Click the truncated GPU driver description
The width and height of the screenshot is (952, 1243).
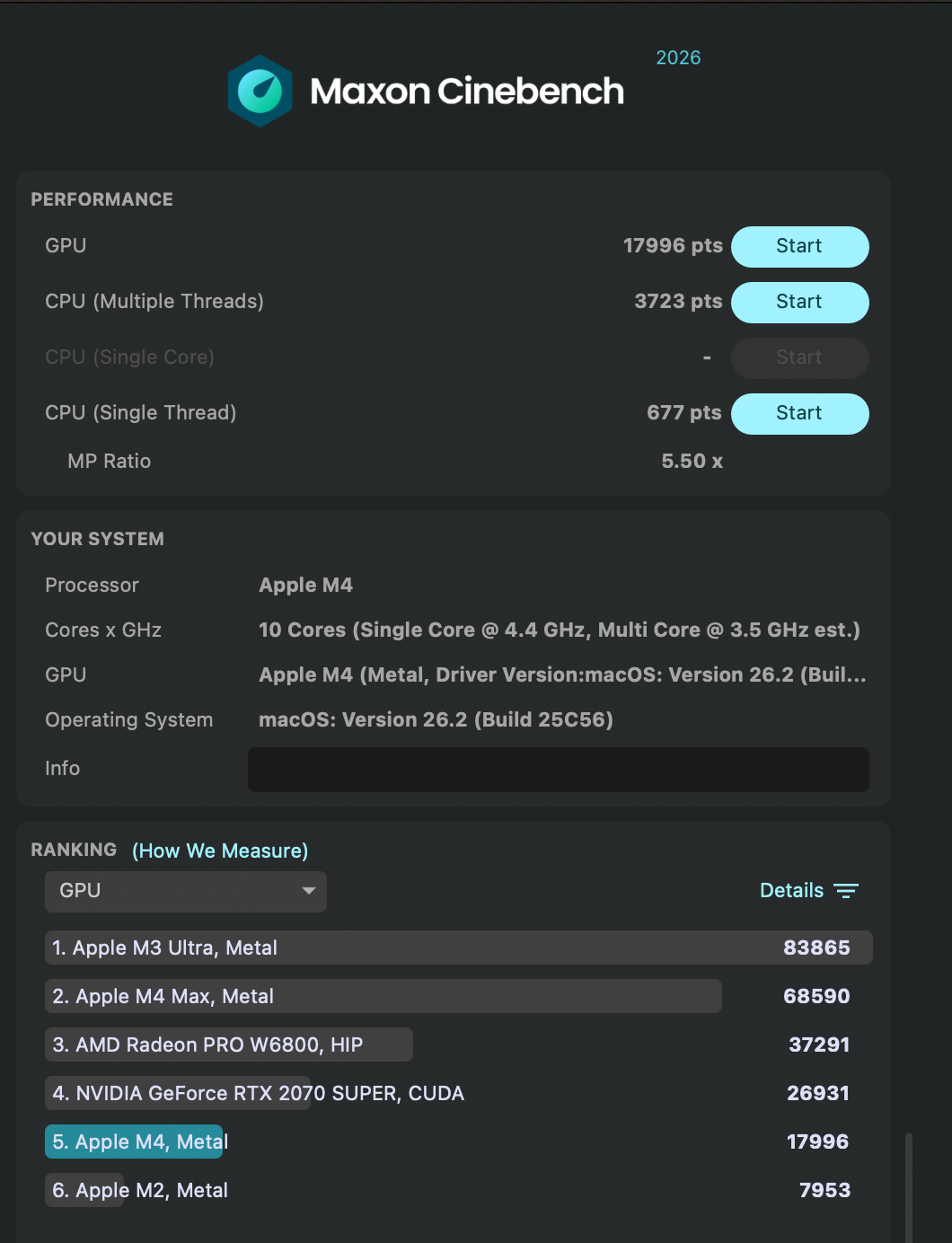[x=562, y=675]
